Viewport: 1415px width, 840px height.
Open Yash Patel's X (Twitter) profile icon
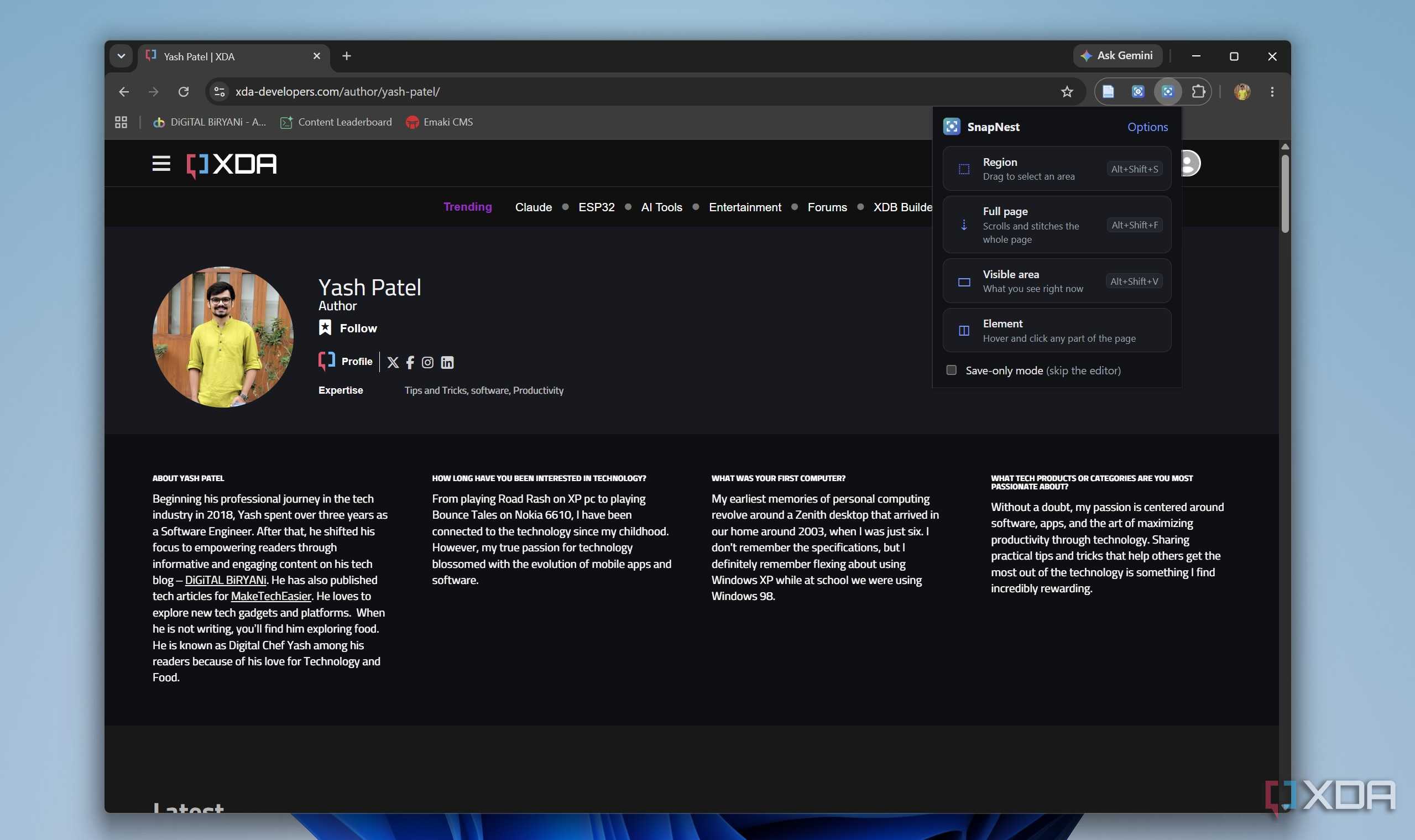[x=393, y=363]
